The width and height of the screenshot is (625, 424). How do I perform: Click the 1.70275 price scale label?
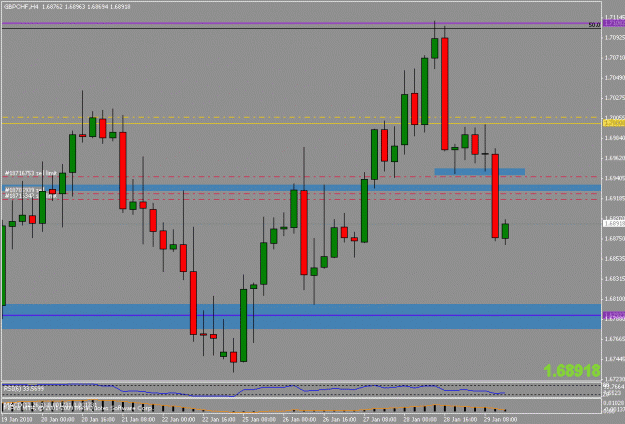[x=614, y=98]
